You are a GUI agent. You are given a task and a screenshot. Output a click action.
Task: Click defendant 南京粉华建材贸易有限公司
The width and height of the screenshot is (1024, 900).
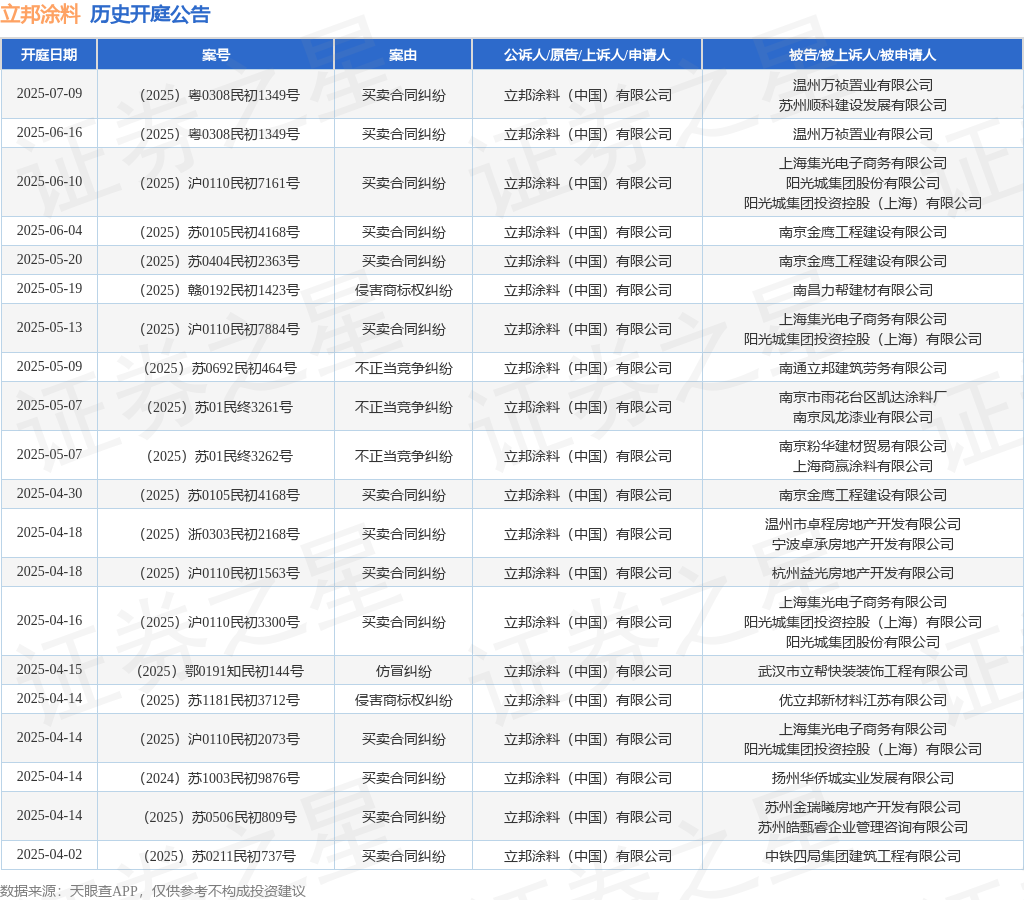coord(863,446)
